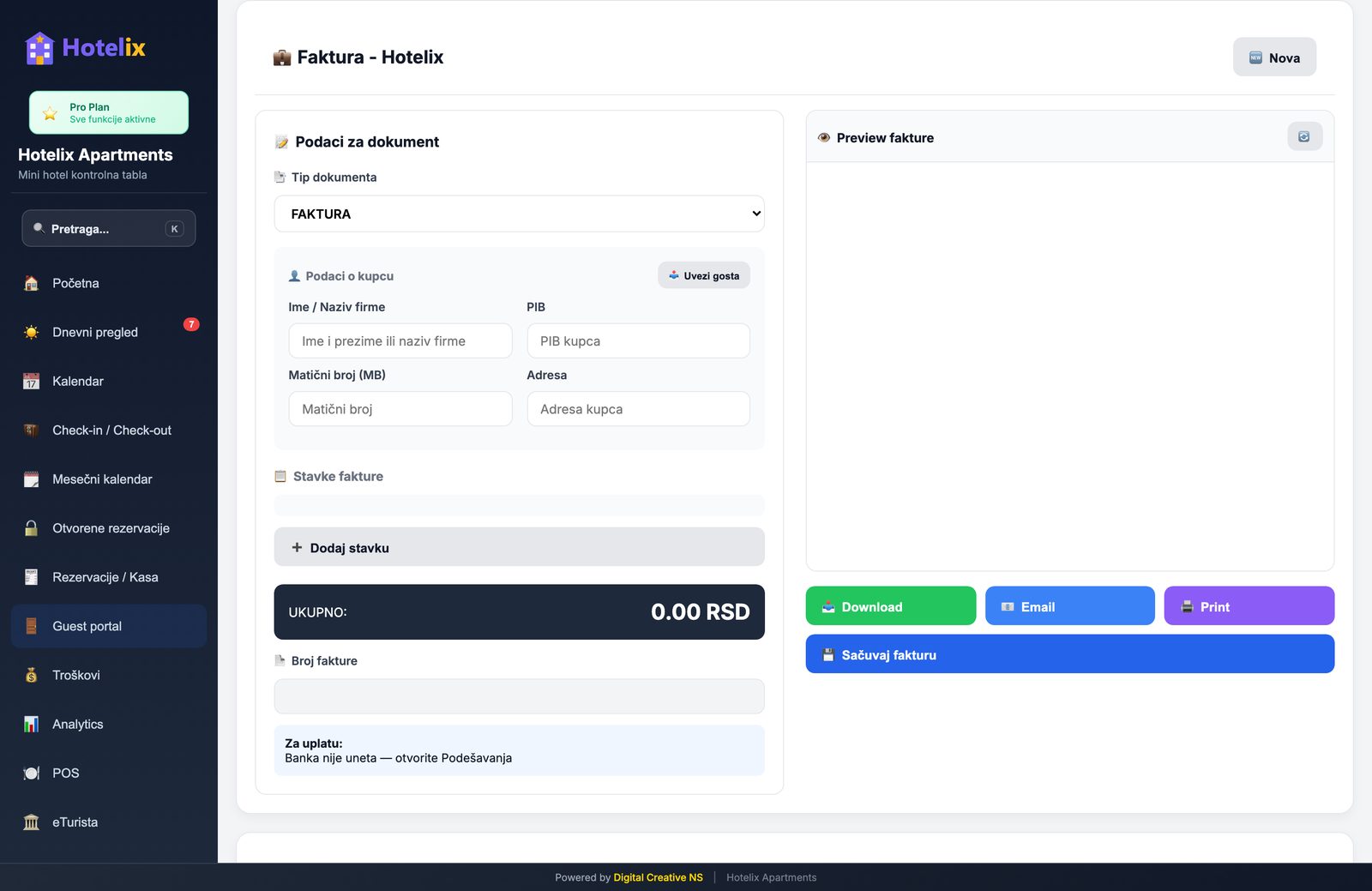1372x891 pixels.
Task: Click the Pro Plan badge
Action: coord(109,112)
